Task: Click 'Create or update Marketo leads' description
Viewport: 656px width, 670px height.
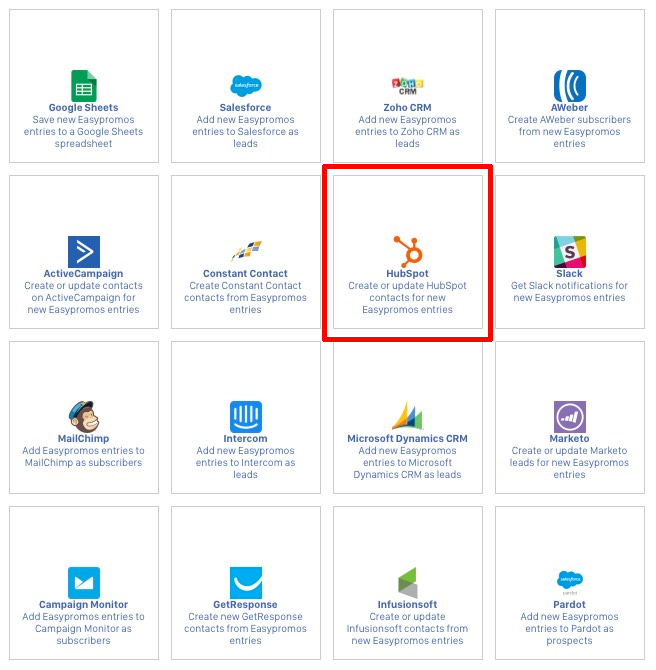Action: [x=569, y=462]
